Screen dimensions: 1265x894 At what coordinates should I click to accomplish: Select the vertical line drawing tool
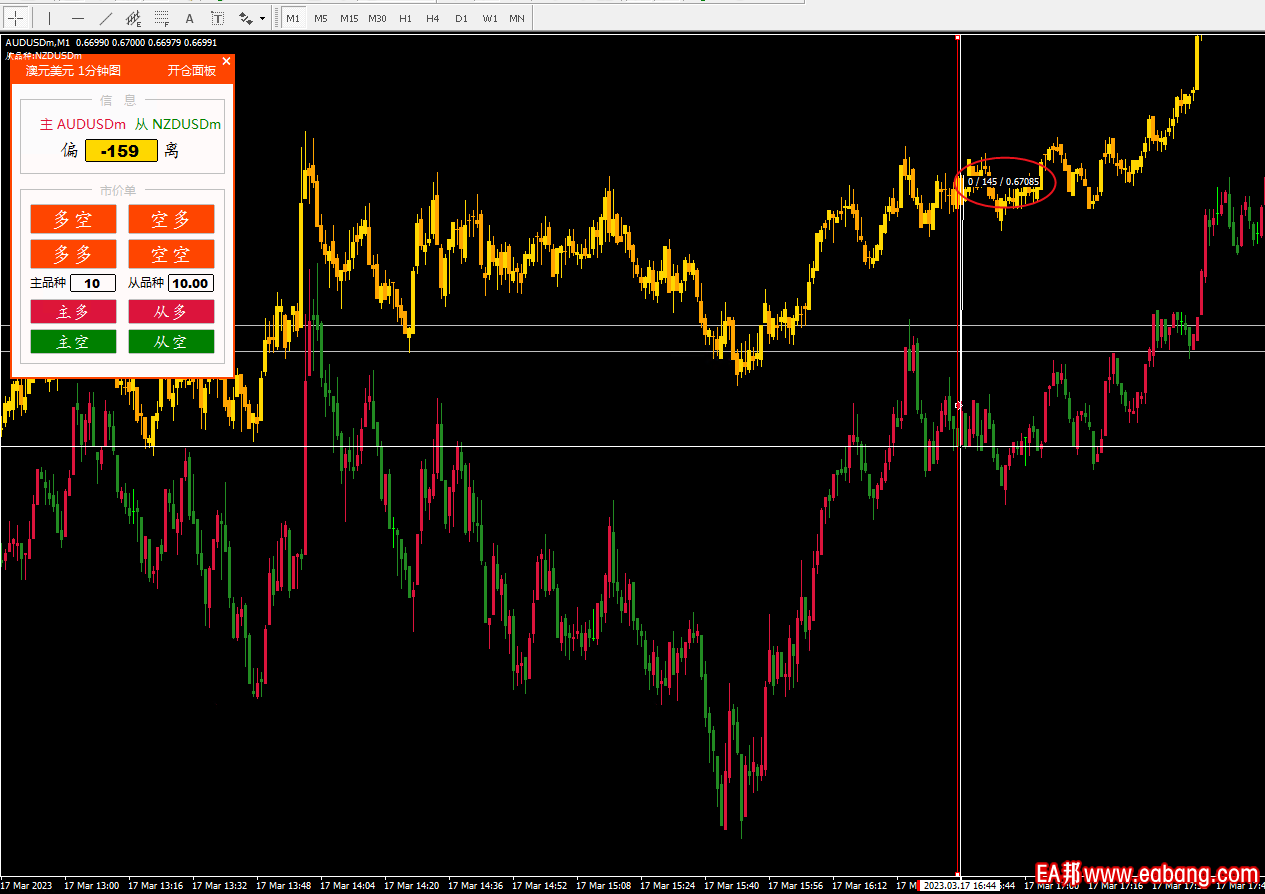click(50, 18)
